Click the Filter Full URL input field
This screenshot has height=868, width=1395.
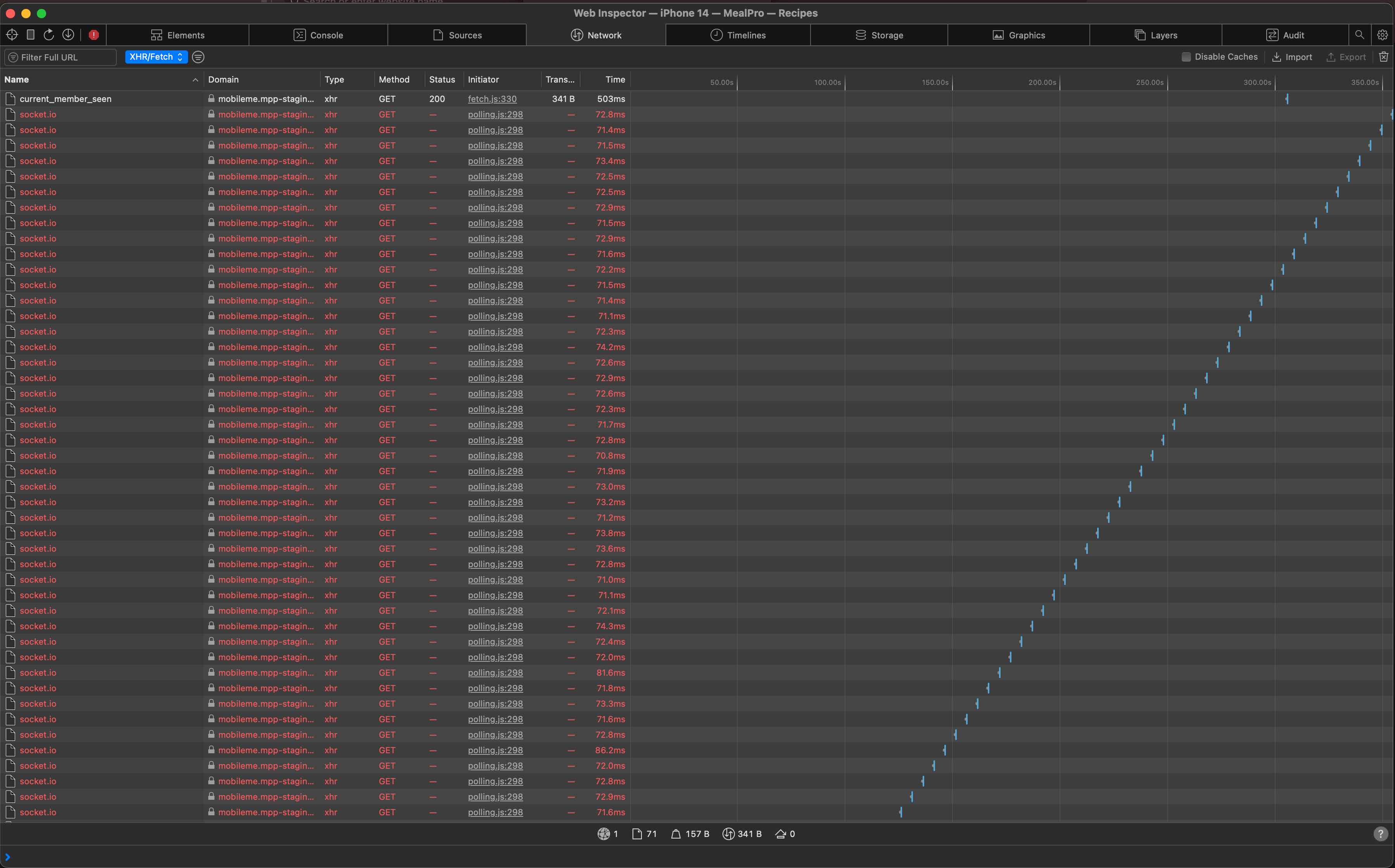click(x=60, y=57)
